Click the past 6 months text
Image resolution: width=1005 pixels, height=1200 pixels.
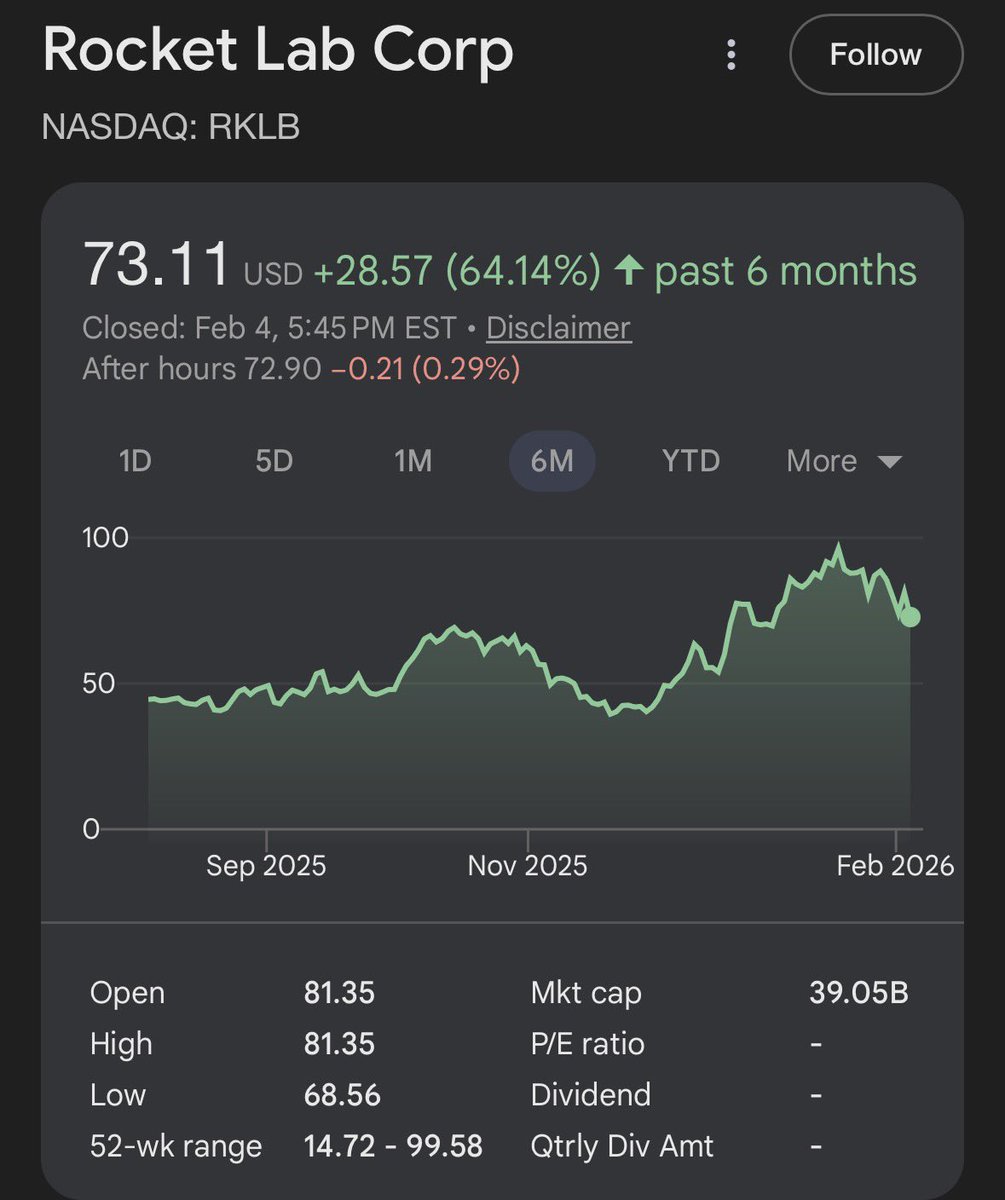[x=785, y=272]
